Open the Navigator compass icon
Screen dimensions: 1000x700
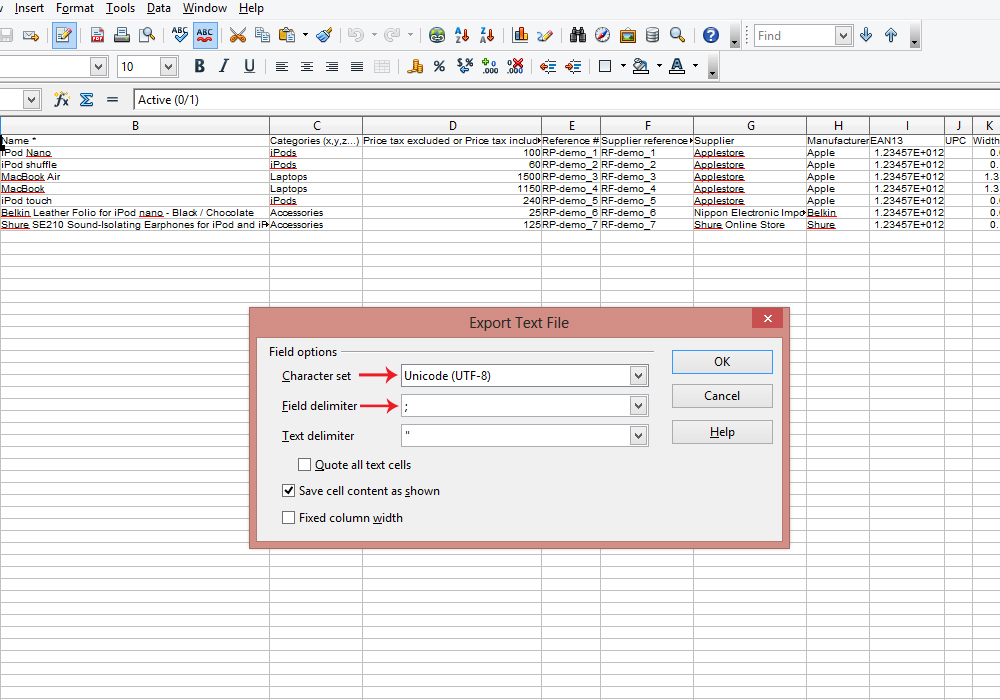[x=603, y=36]
